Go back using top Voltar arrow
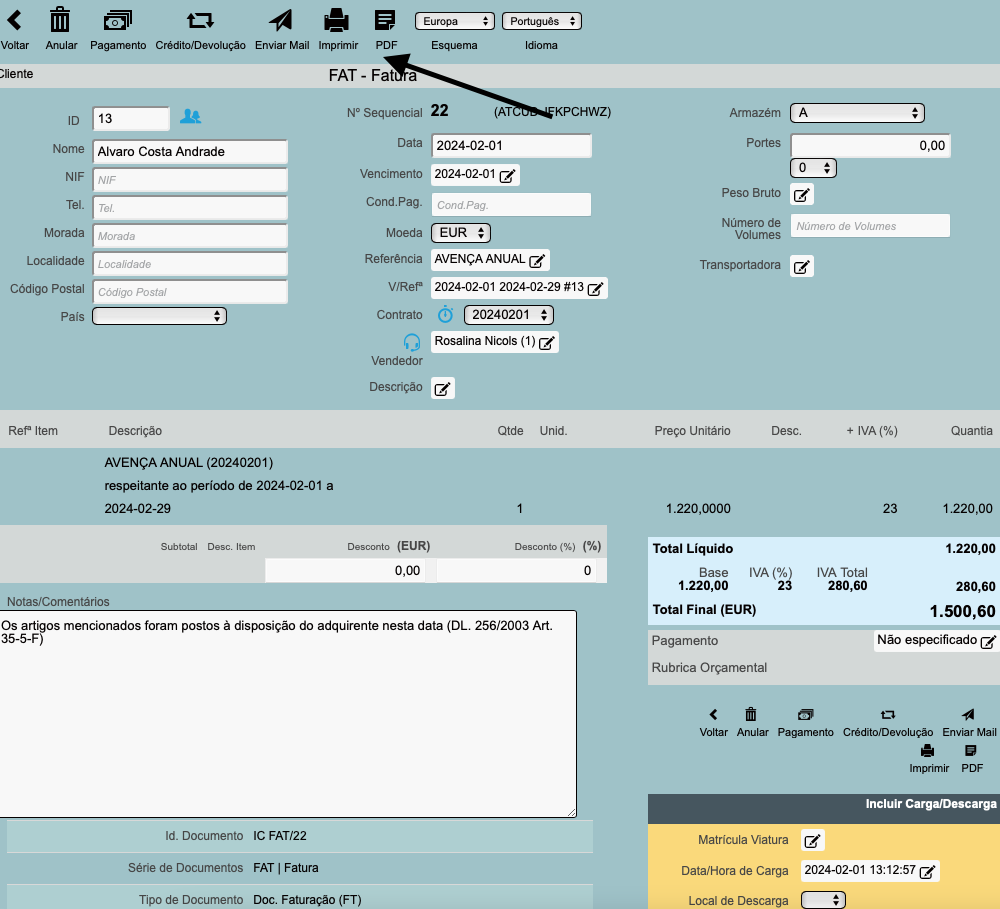This screenshot has height=909, width=1000. [x=14, y=20]
